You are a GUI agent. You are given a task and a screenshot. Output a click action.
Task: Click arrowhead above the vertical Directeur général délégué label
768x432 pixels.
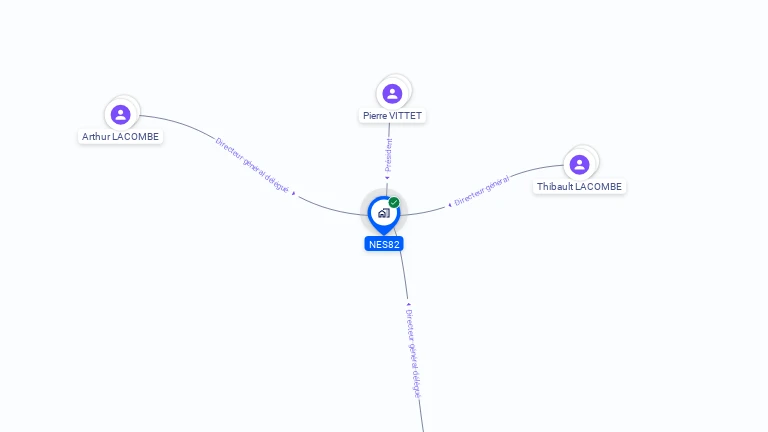[408, 304]
